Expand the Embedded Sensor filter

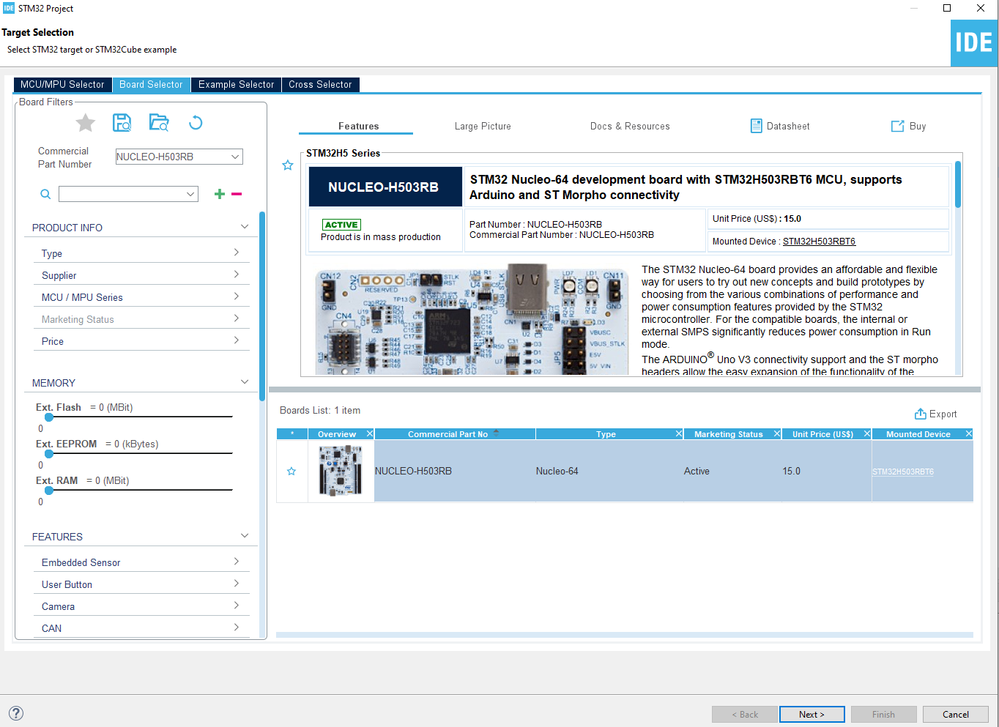tap(236, 561)
